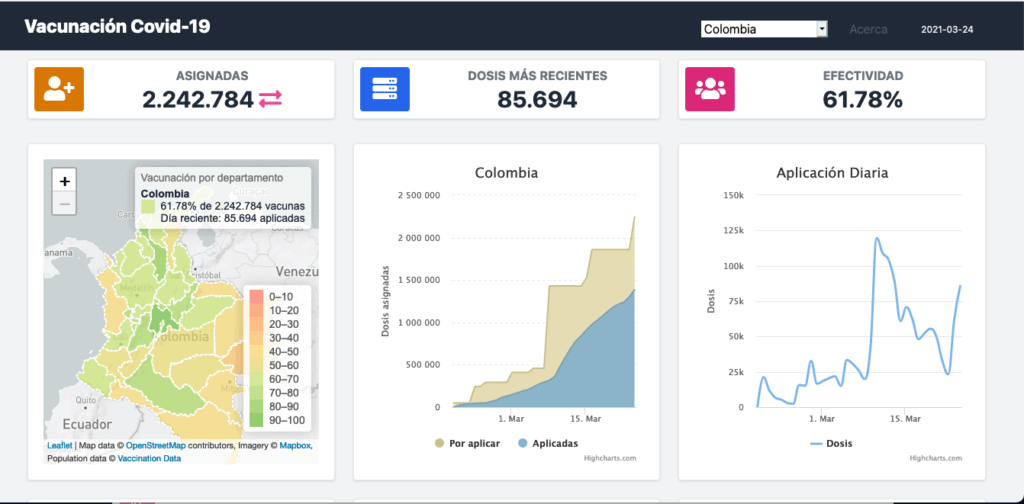1024x504 pixels.
Task: Click the orange add-user icon for Asignadas
Action: pos(59,89)
